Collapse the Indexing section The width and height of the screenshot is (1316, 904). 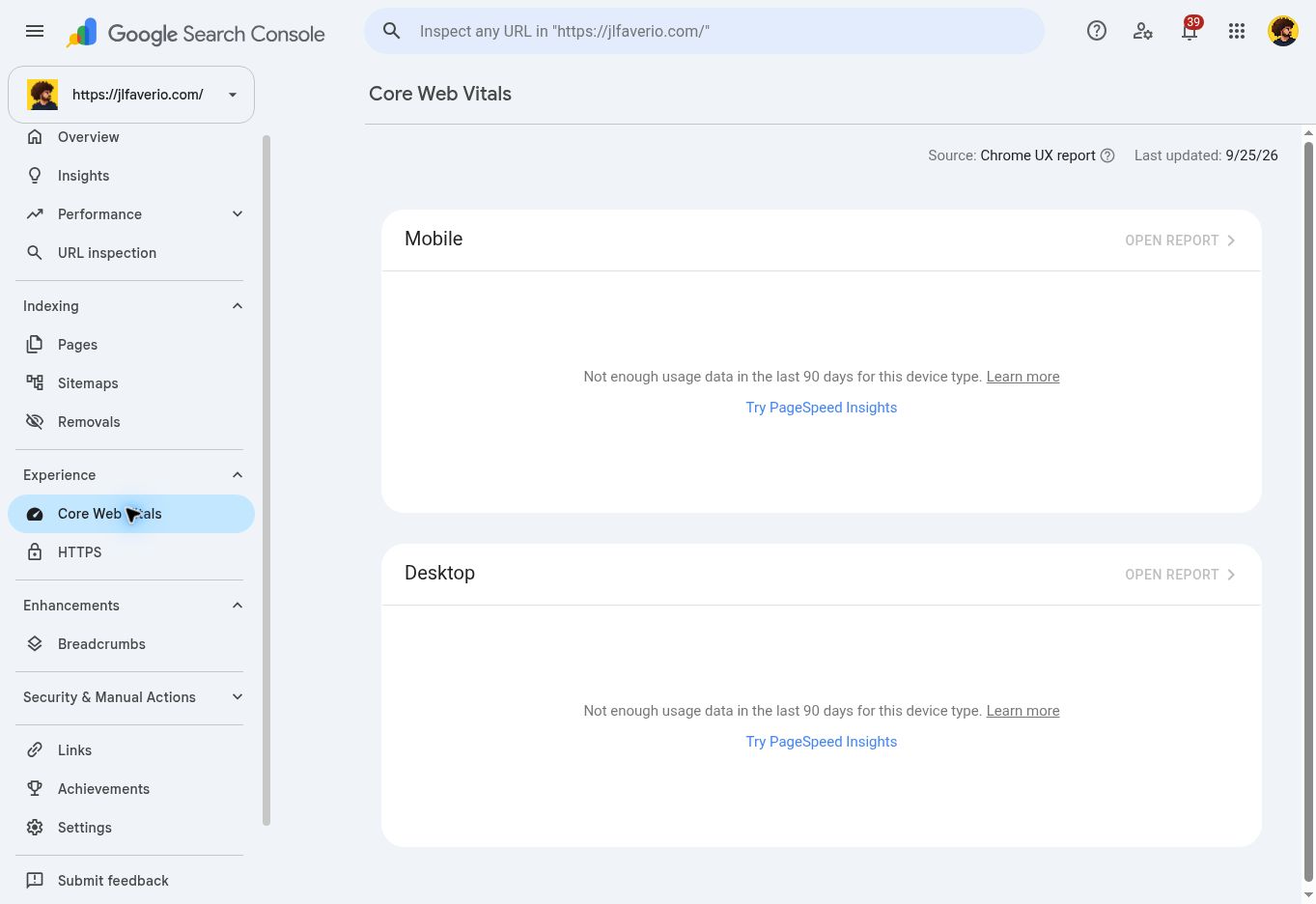pyautogui.click(x=238, y=306)
